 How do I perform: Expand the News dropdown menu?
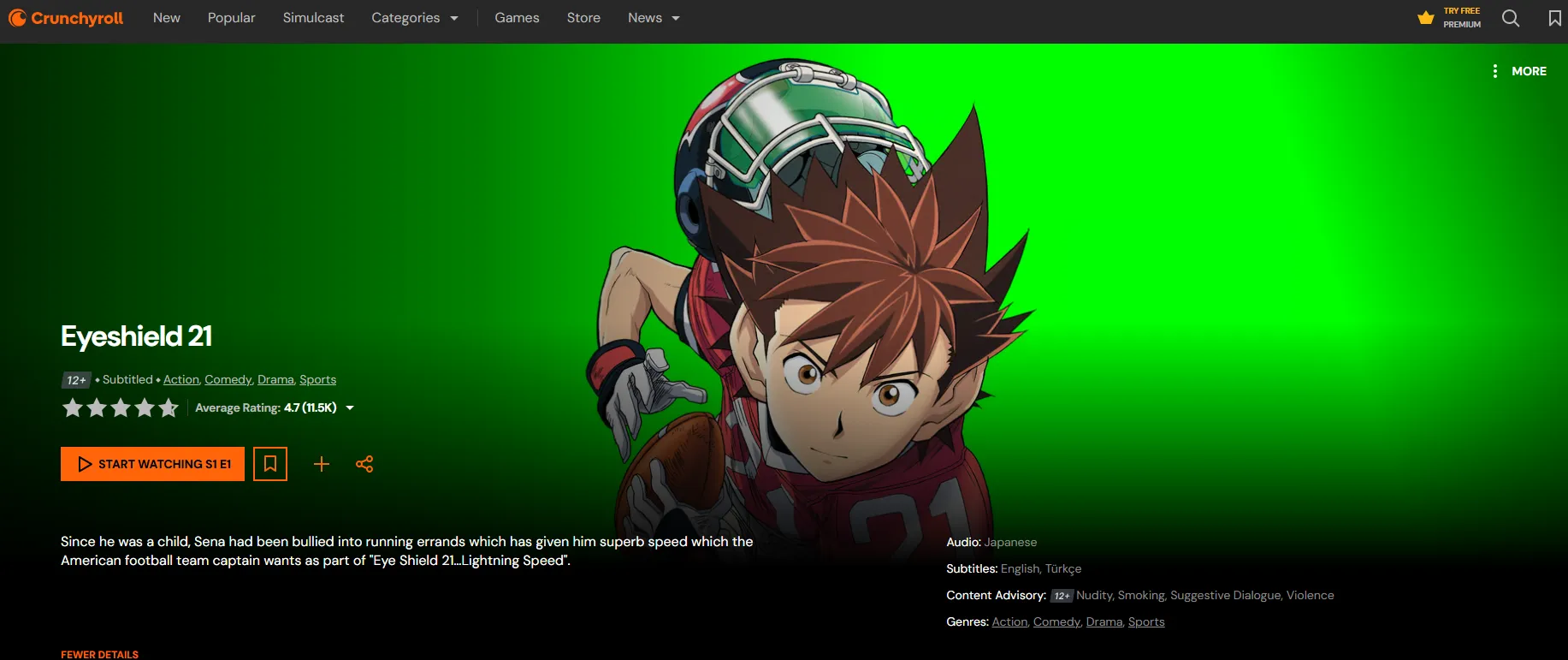pyautogui.click(x=654, y=18)
